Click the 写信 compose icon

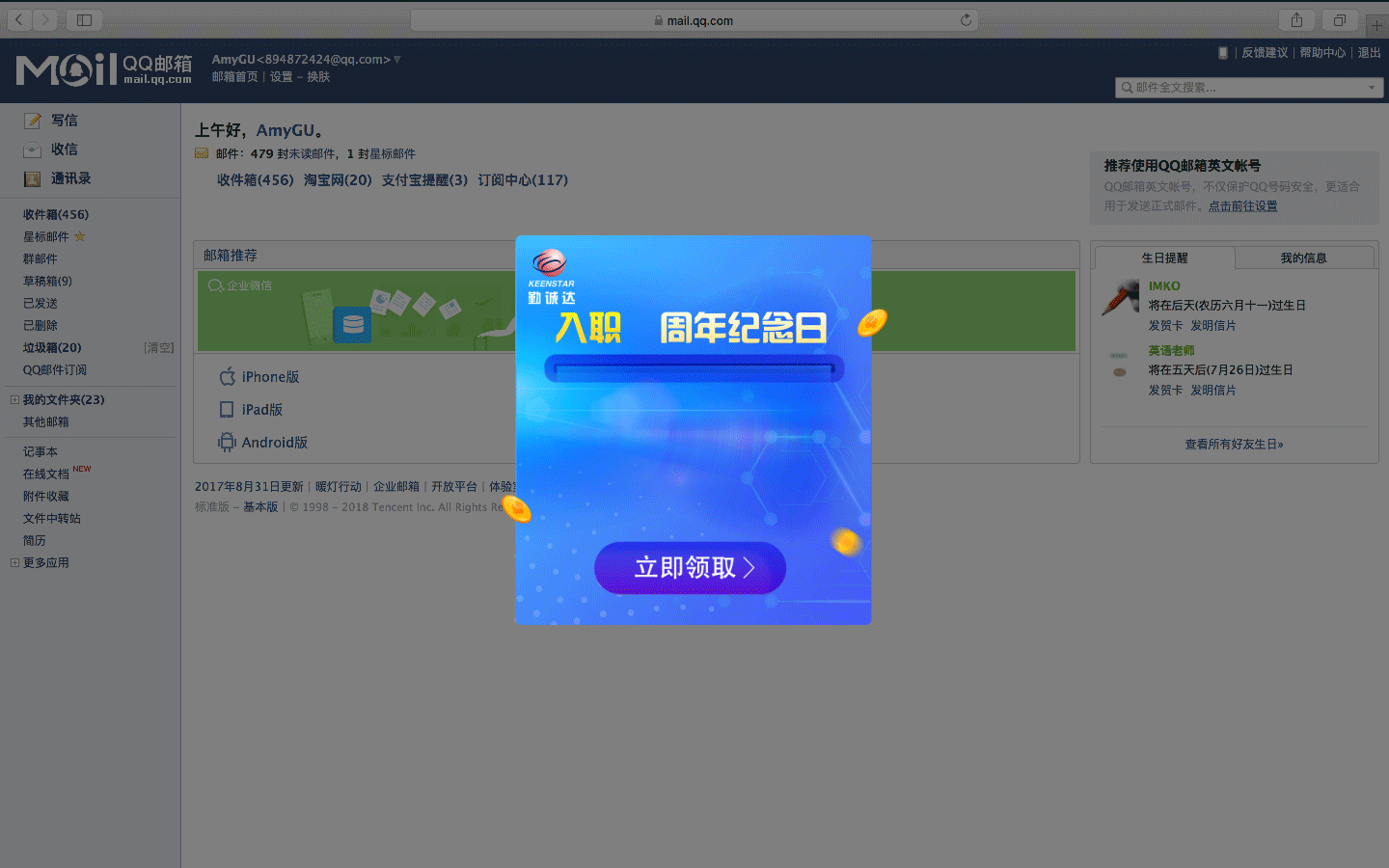31,120
